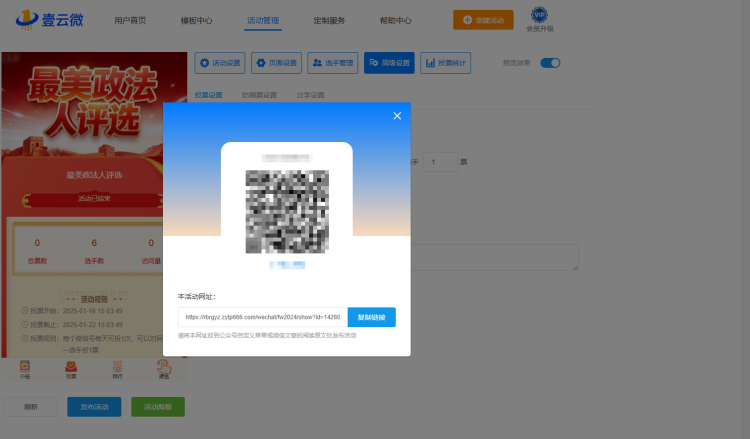
Task: Click the VIP 会员升级 badge icon
Action: tap(540, 15)
